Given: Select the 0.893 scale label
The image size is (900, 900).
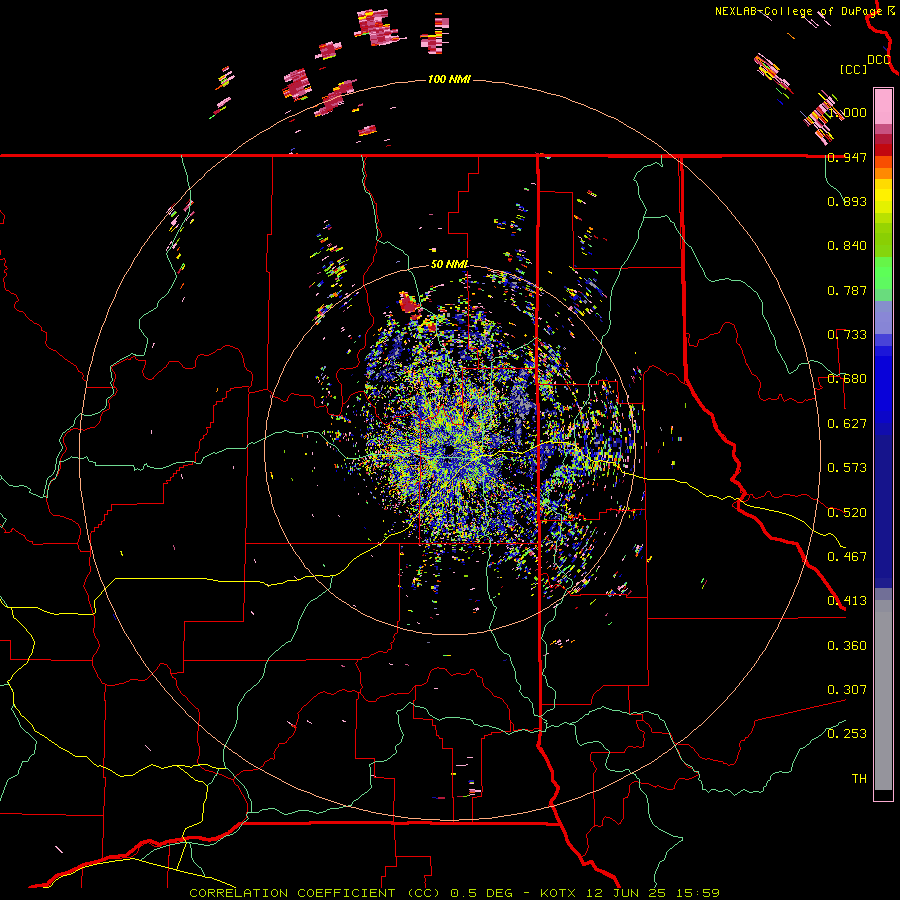Looking at the screenshot, I should [x=847, y=201].
